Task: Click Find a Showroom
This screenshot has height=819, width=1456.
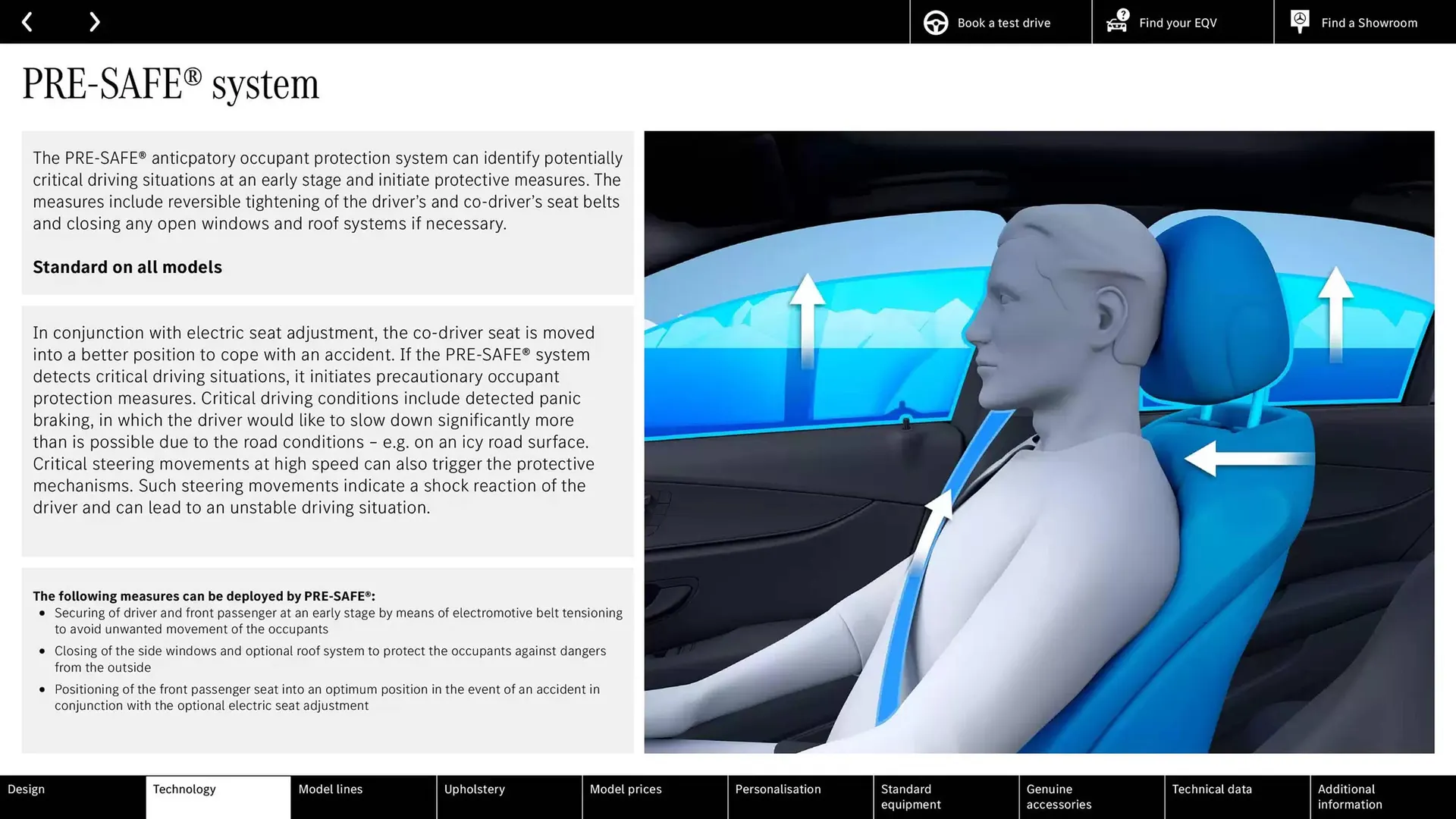Action: (1369, 22)
